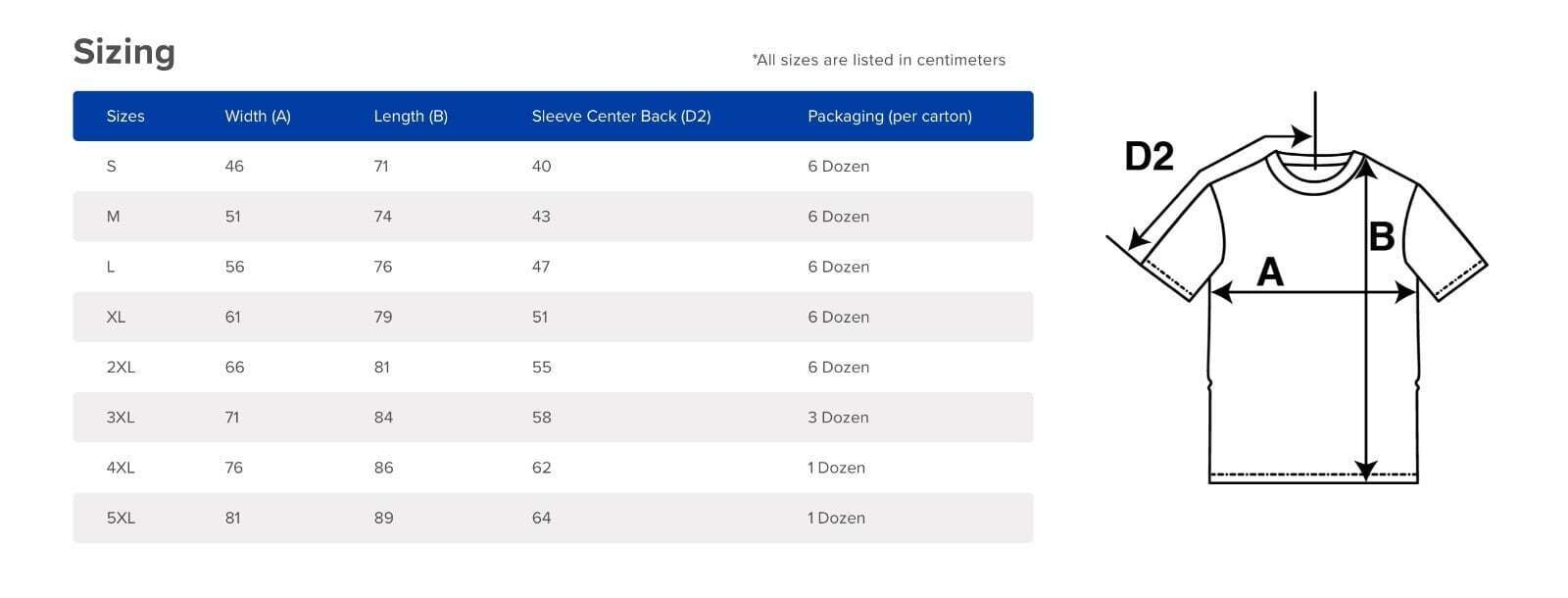
Task: Select the S size row label
Action: [112, 167]
